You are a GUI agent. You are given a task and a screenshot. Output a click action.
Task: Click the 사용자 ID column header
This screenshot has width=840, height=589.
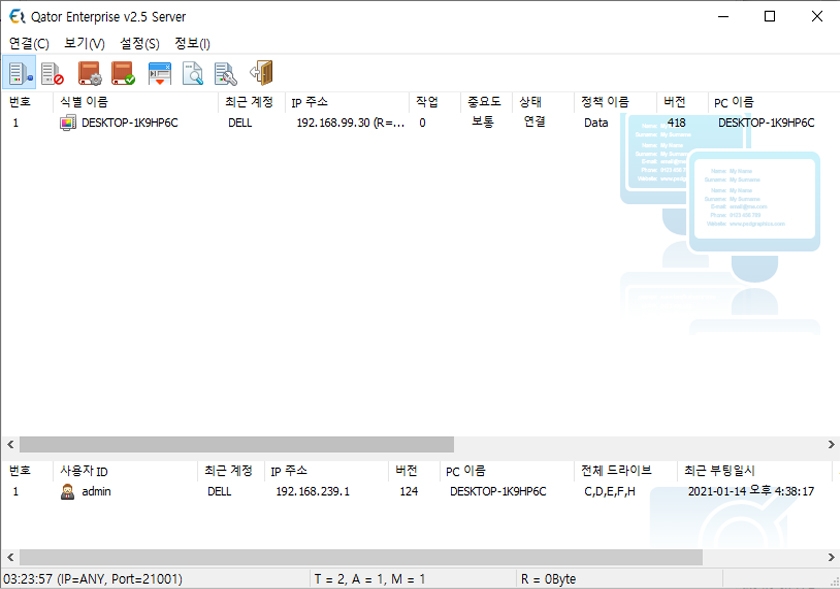(125, 471)
